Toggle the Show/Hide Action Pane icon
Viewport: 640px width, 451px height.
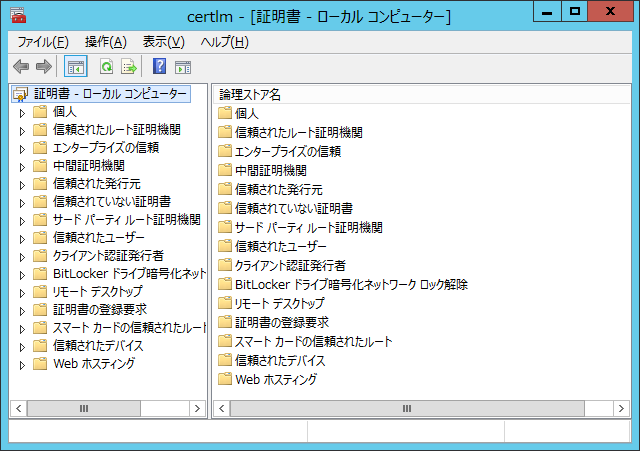pos(182,67)
